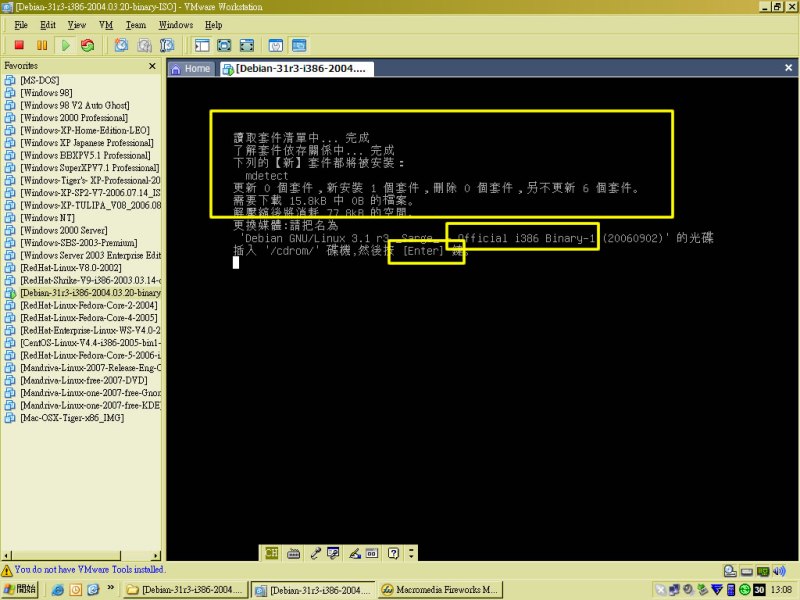The height and width of the screenshot is (600, 800).
Task: Open the VM menu
Action: [x=106, y=25]
